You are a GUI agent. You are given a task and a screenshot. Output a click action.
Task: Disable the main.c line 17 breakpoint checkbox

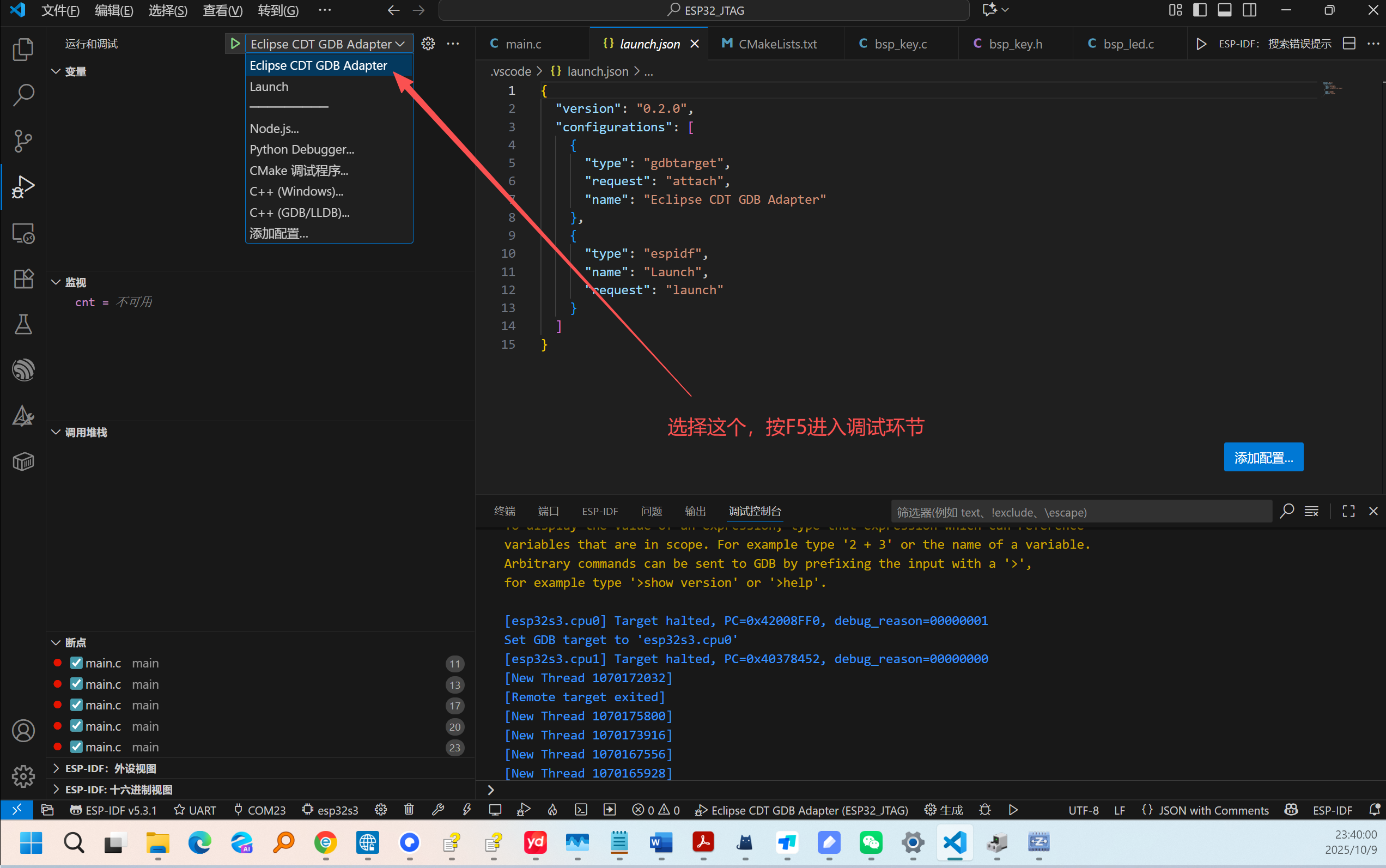76,705
